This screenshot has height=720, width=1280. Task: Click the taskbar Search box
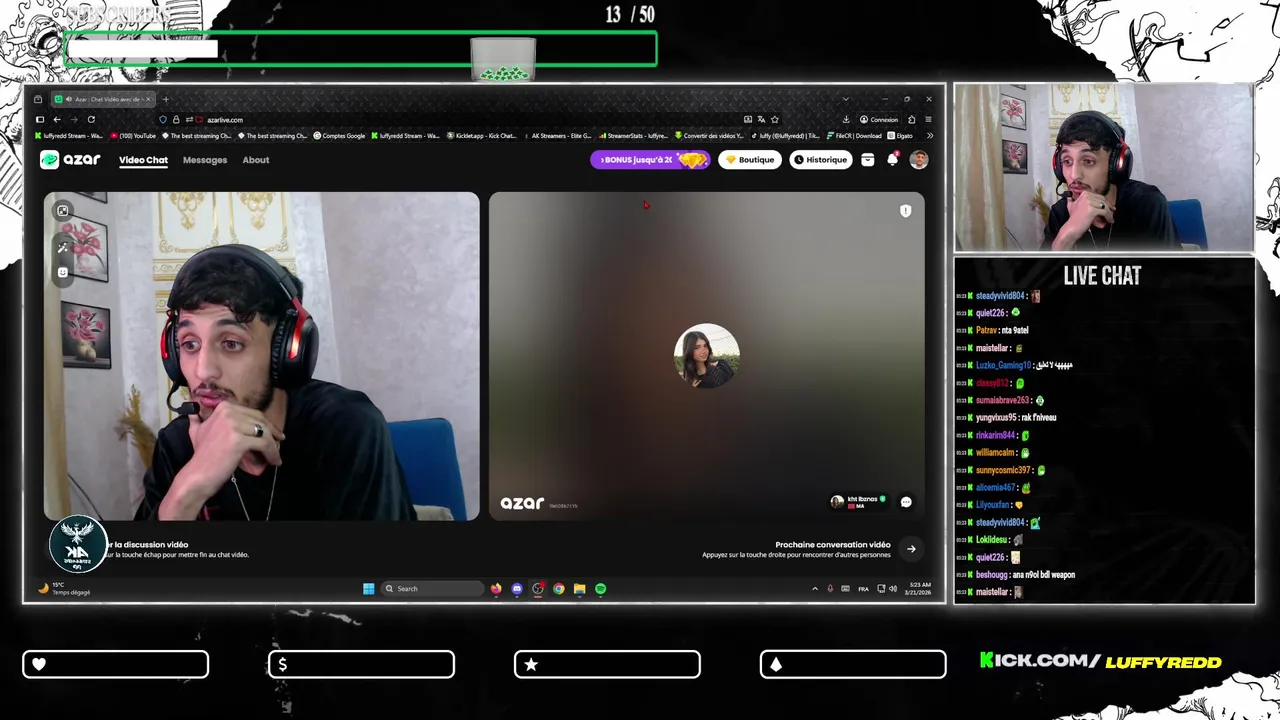point(433,589)
